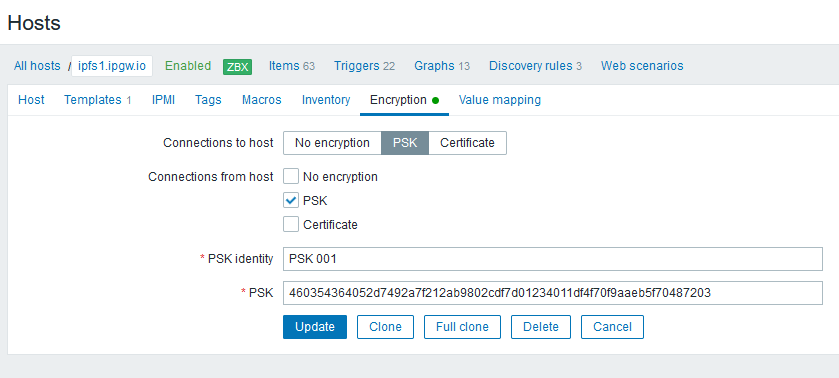Open the Inventory tab
This screenshot has width=839, height=378.
326,100
